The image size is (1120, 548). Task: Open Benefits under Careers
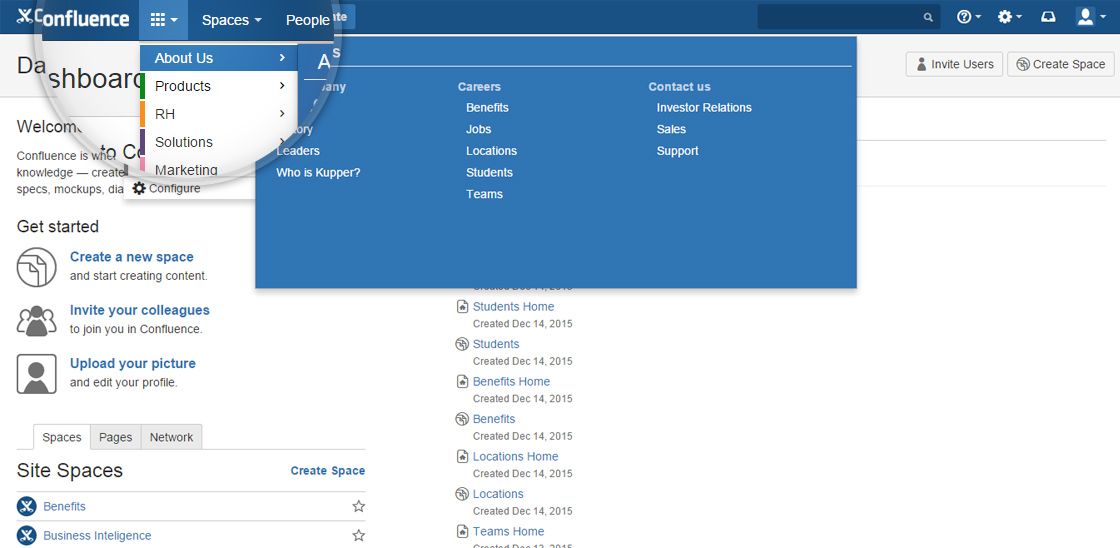[487, 107]
